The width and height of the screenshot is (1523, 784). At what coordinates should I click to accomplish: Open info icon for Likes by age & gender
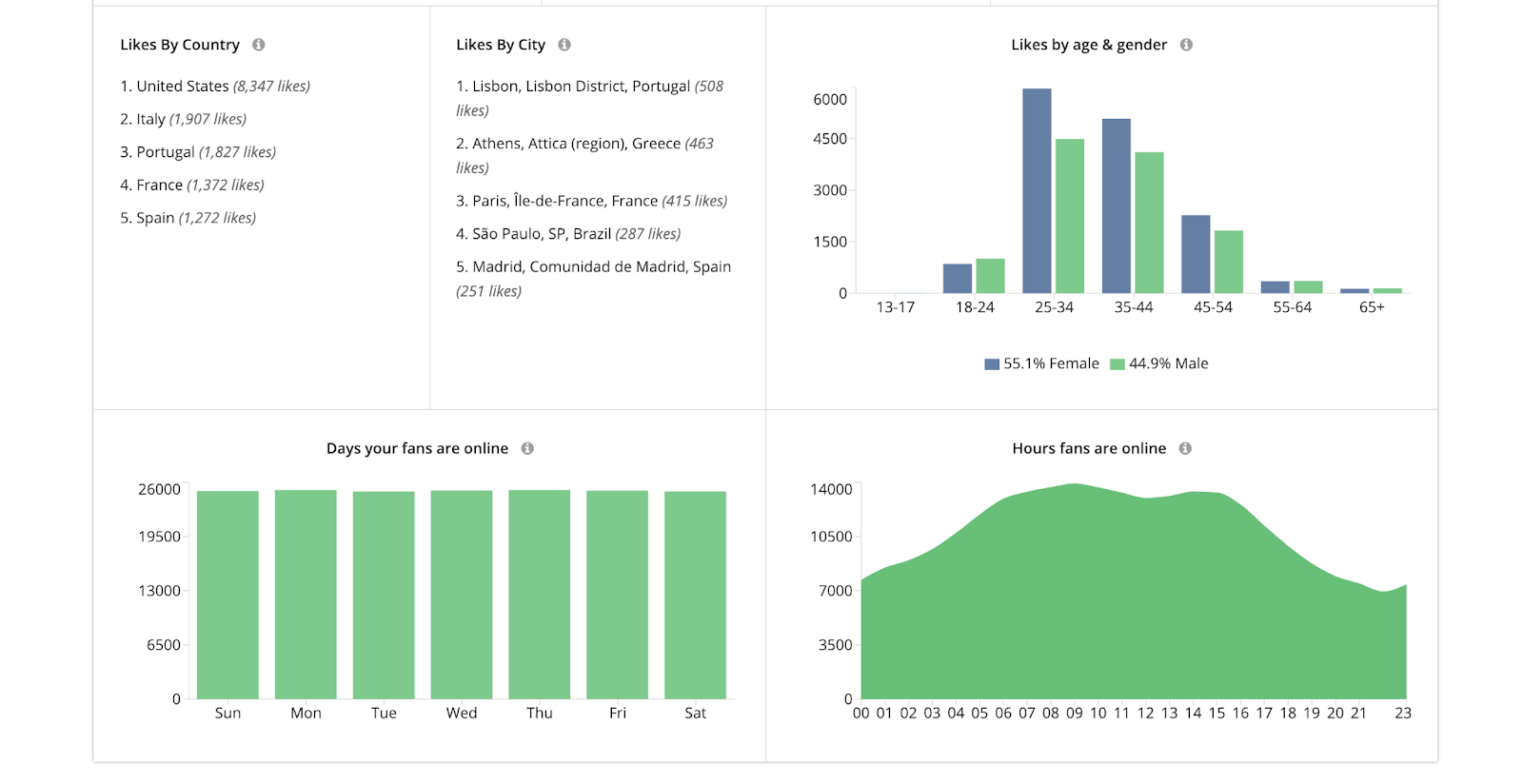coord(1186,45)
